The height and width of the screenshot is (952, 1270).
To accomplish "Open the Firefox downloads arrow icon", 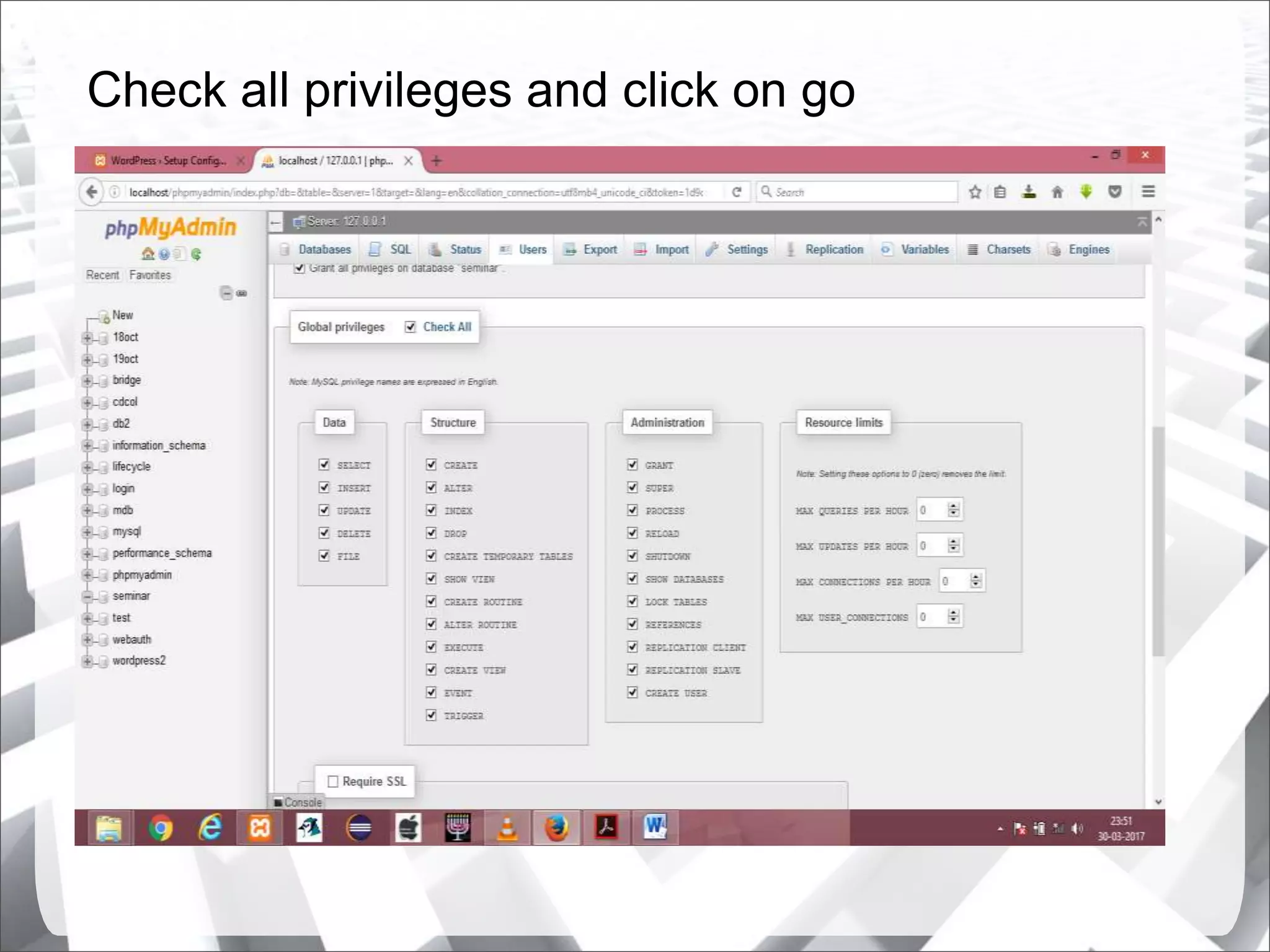I will click(x=1029, y=192).
